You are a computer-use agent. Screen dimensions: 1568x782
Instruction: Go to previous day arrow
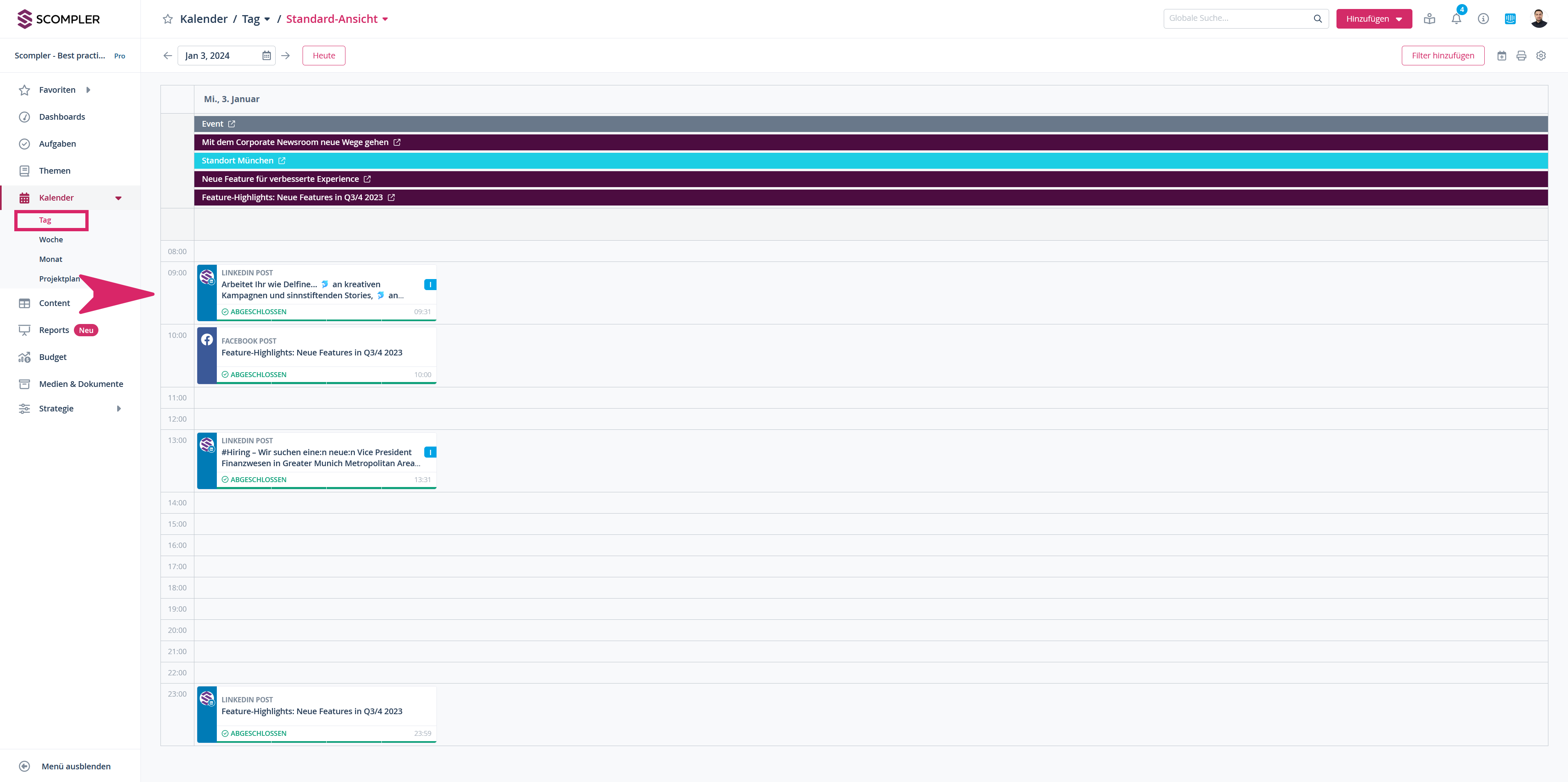167,56
